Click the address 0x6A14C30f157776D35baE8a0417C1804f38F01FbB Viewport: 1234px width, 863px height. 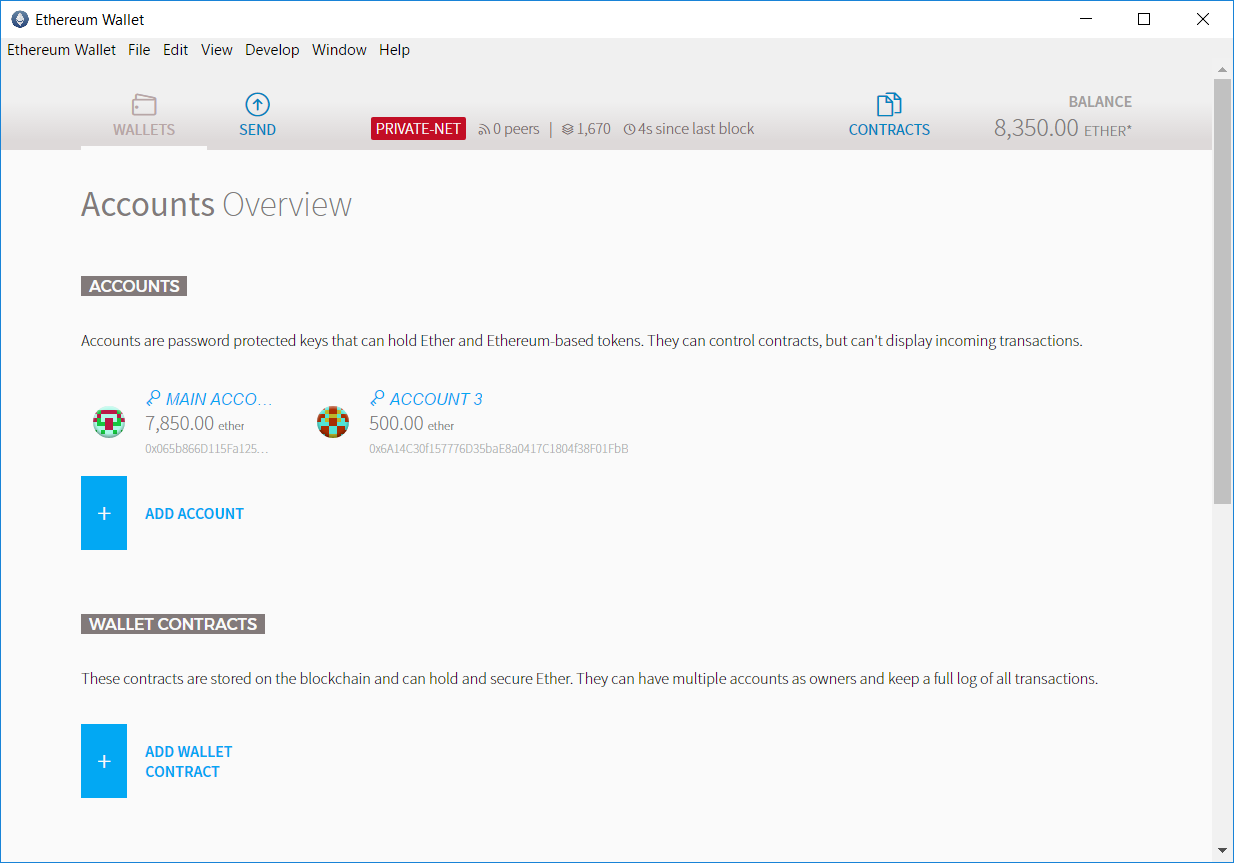click(499, 449)
